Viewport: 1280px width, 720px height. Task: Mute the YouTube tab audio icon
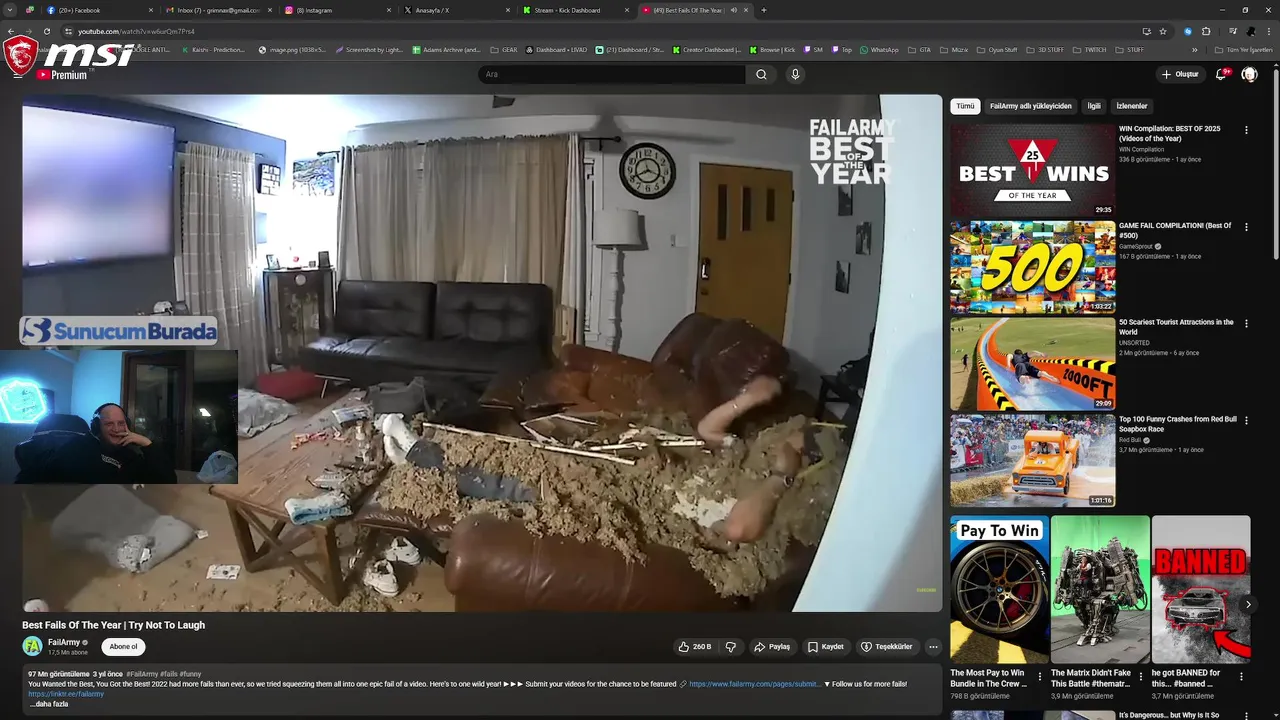point(733,10)
